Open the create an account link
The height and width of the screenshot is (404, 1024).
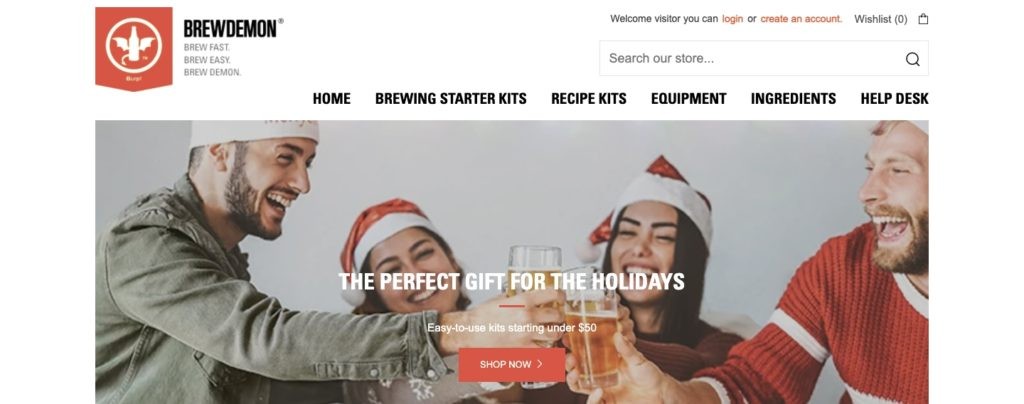[801, 19]
